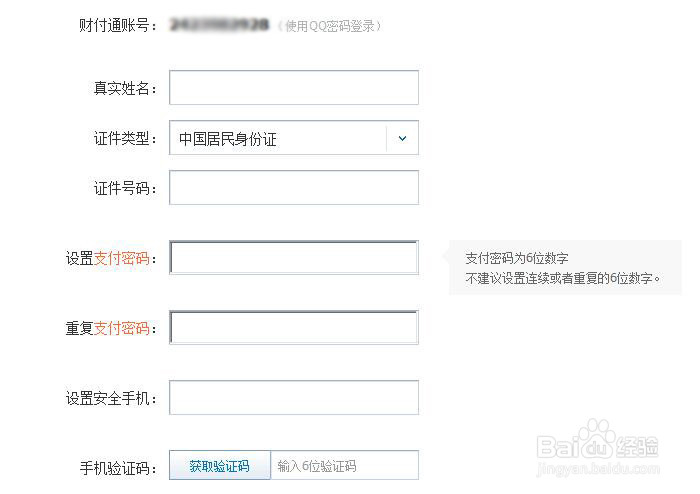The height and width of the screenshot is (494, 700).
Task: Click the 使用QQ密码登录 hint text
Action: pos(331,26)
